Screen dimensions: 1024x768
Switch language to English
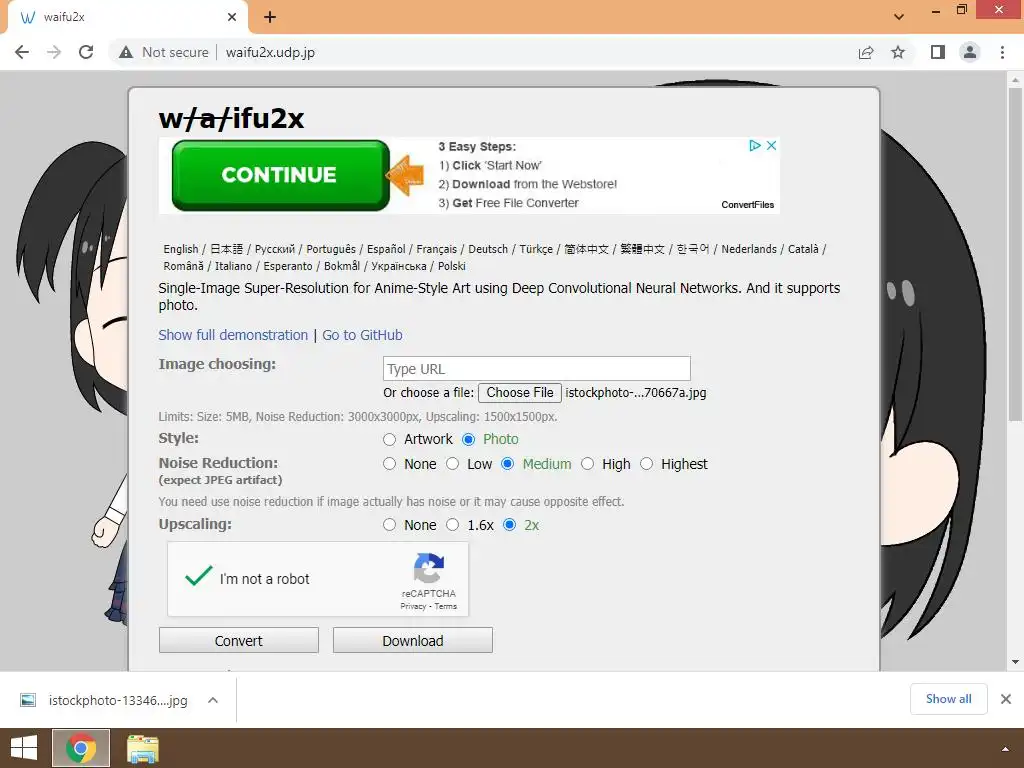(181, 249)
